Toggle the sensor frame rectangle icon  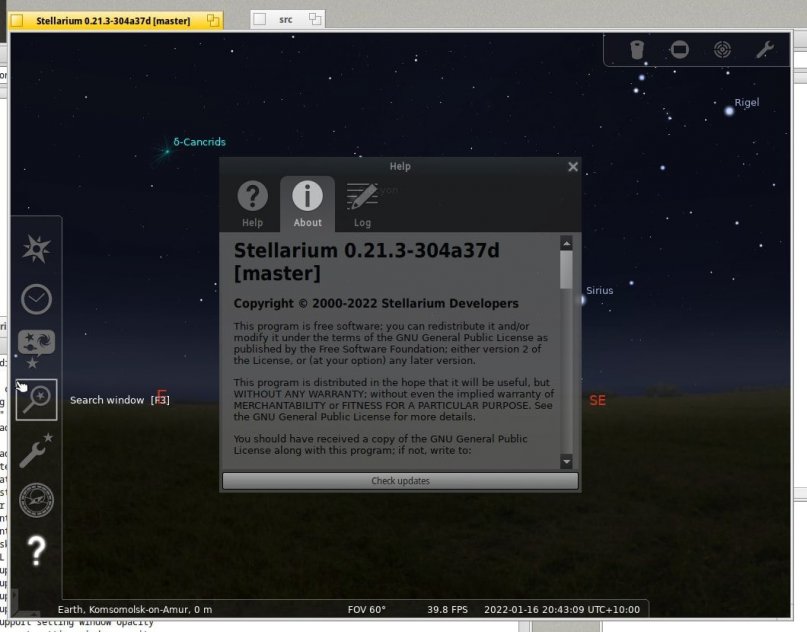(679, 49)
